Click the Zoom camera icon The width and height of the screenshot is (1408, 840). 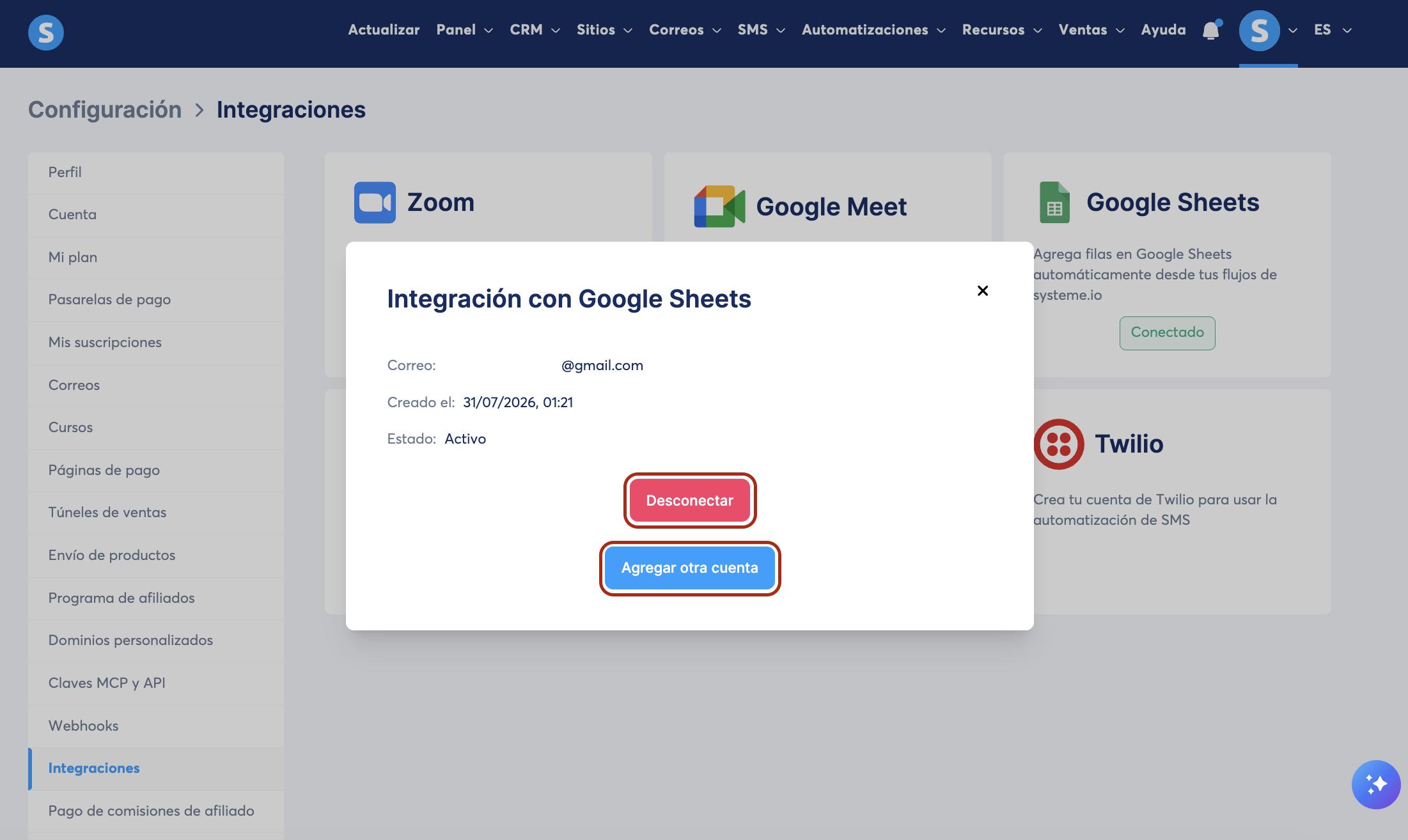[375, 203]
